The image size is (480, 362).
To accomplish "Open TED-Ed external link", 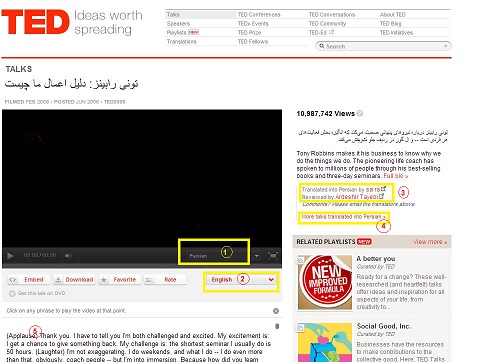I will pyautogui.click(x=321, y=33).
